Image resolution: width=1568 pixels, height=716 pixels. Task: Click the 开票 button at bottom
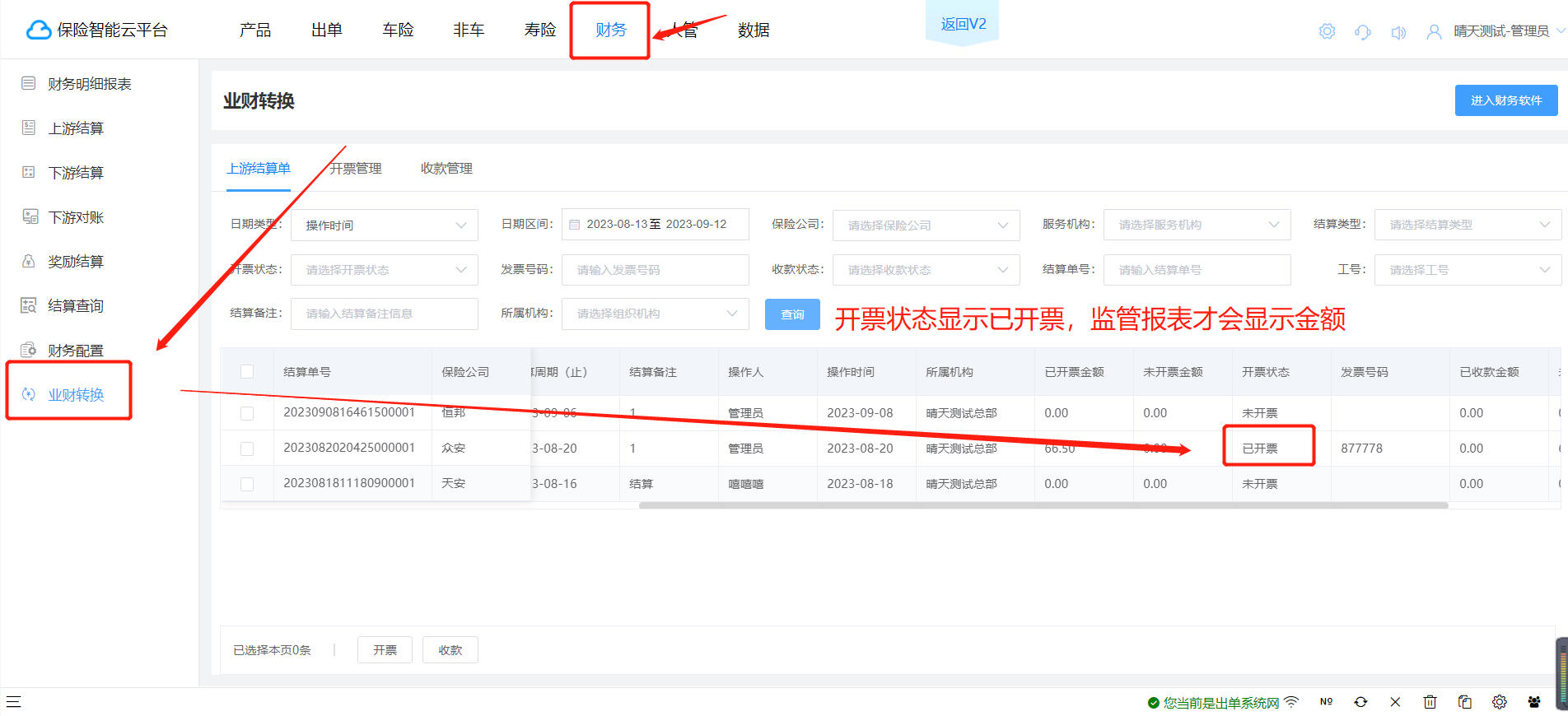coord(385,649)
